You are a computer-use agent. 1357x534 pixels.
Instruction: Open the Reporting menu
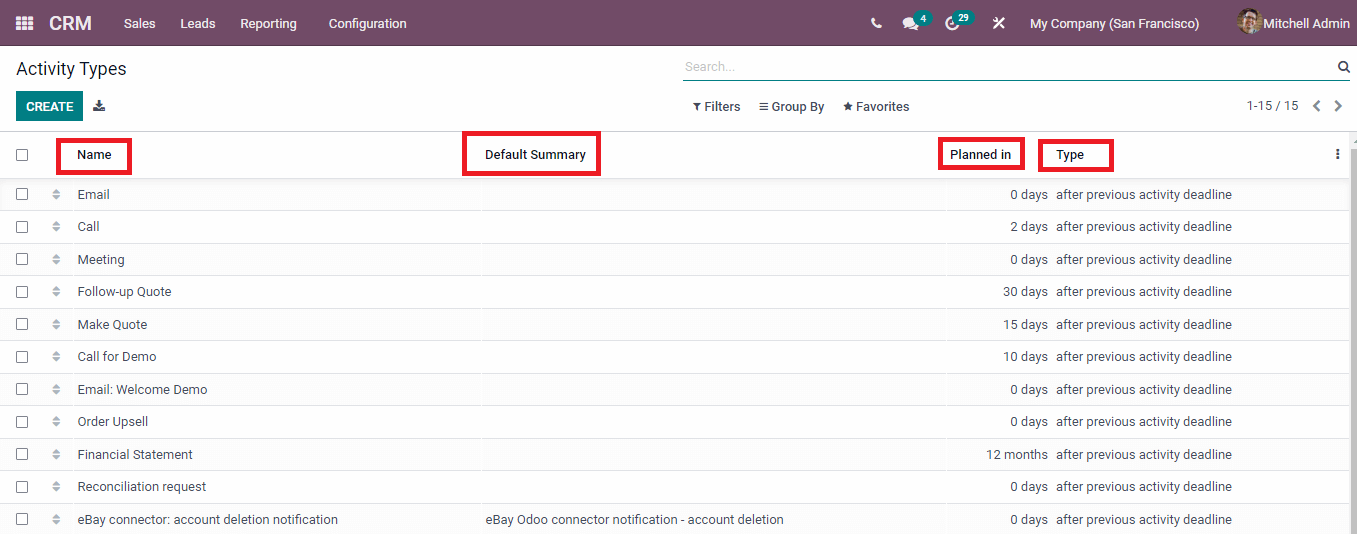[268, 23]
